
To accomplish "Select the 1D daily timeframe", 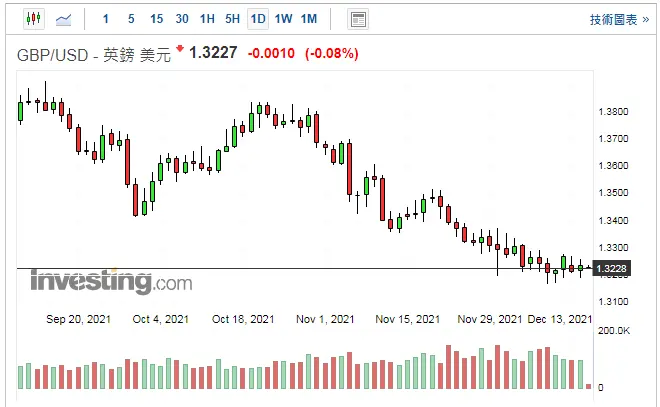I will [x=258, y=19].
